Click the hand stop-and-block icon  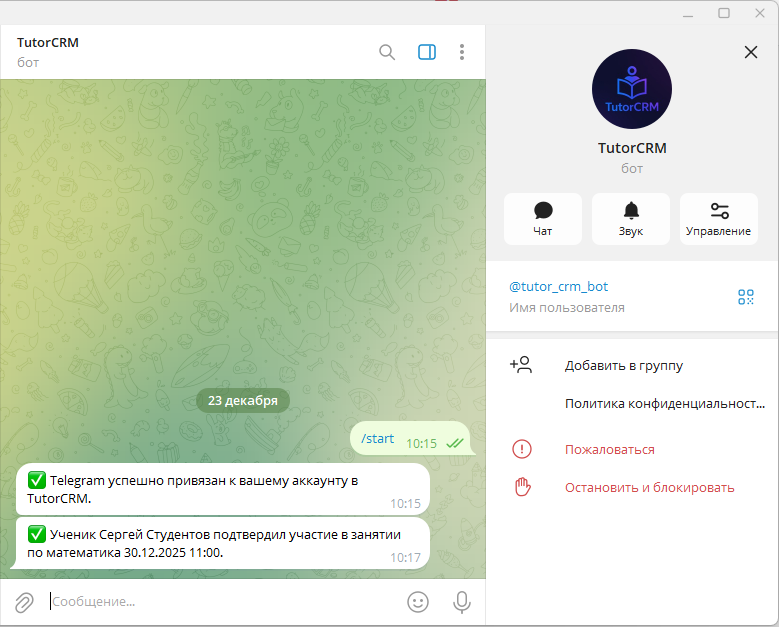(x=522, y=487)
